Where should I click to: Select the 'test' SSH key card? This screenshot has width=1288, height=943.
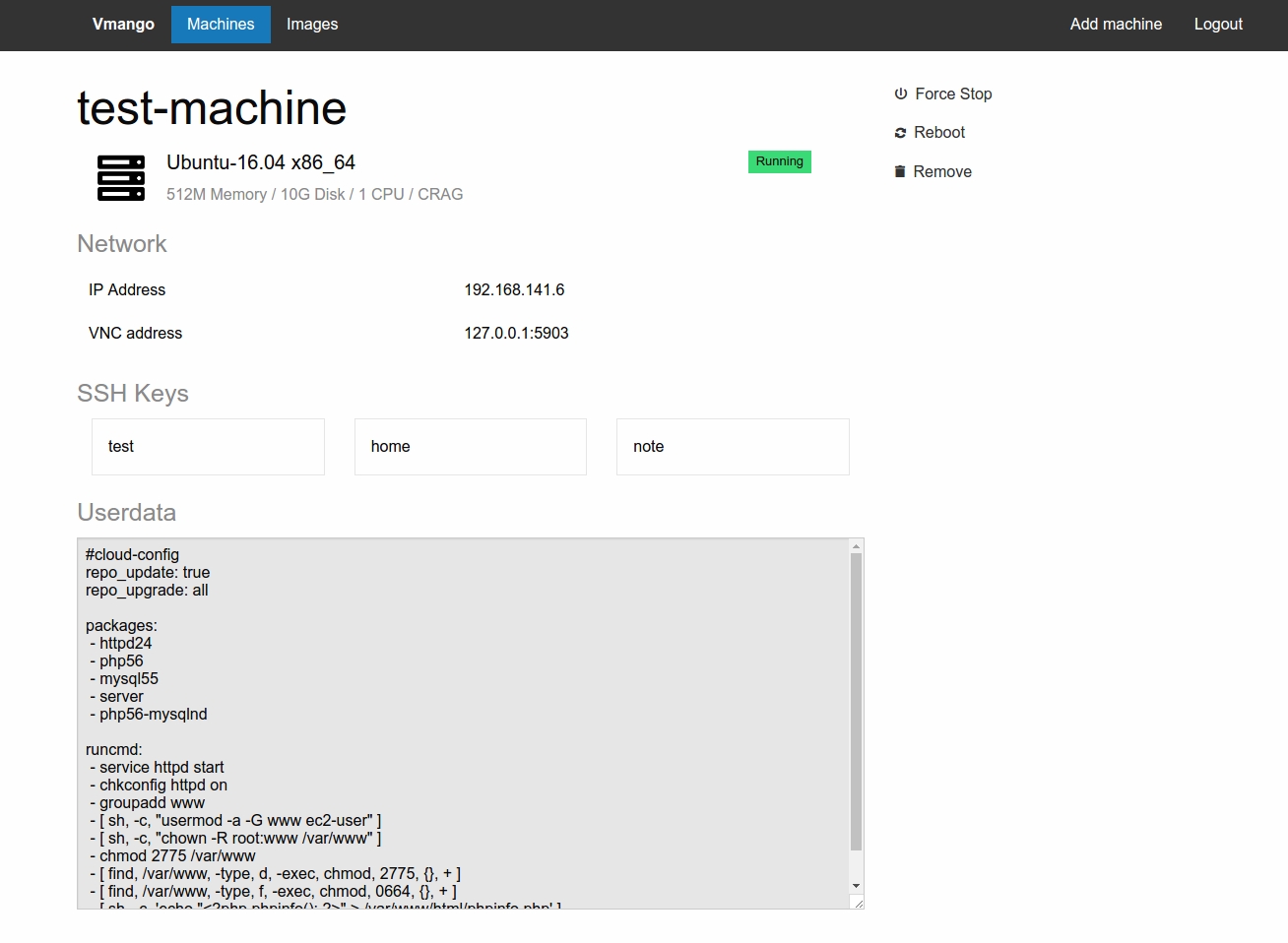pyautogui.click(x=208, y=447)
